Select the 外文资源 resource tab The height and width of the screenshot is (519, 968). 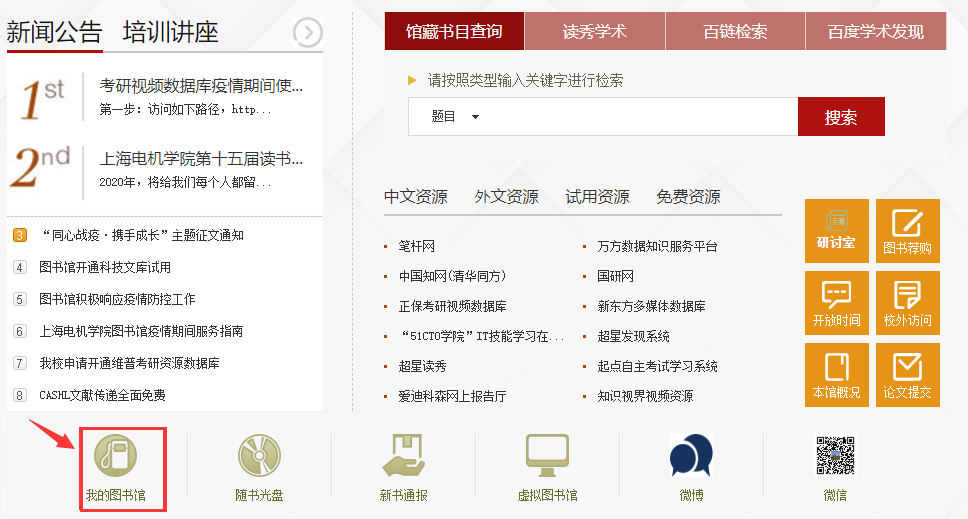[x=506, y=197]
